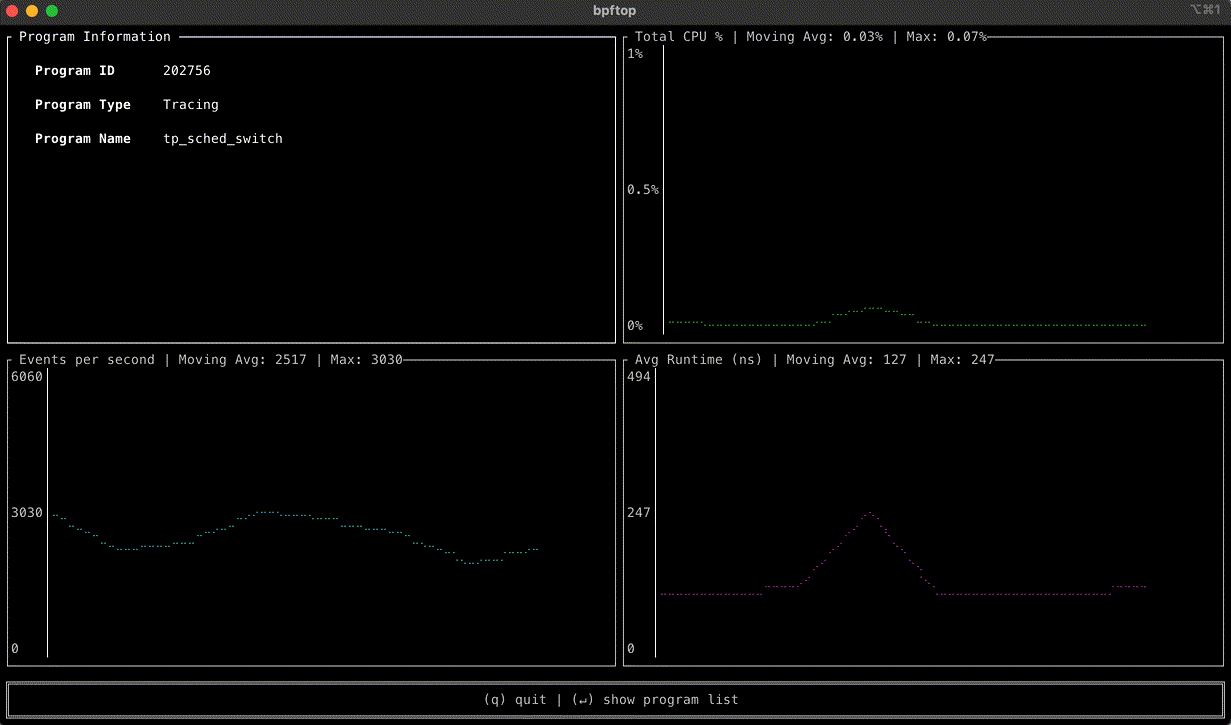Click the 0.5% axis label on CPU chart
Viewport: 1231px width, 725px height.
coord(641,189)
